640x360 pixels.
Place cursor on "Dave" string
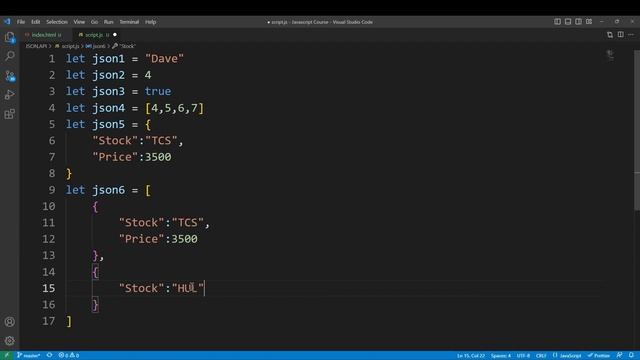(x=164, y=59)
